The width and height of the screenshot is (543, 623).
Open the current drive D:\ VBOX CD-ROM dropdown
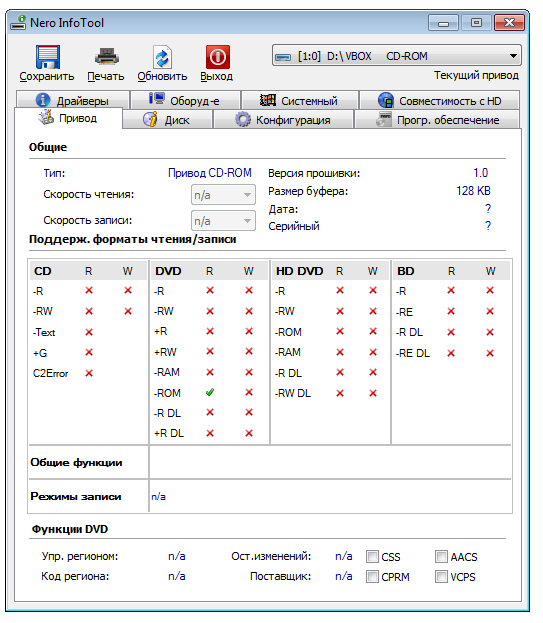[396, 56]
